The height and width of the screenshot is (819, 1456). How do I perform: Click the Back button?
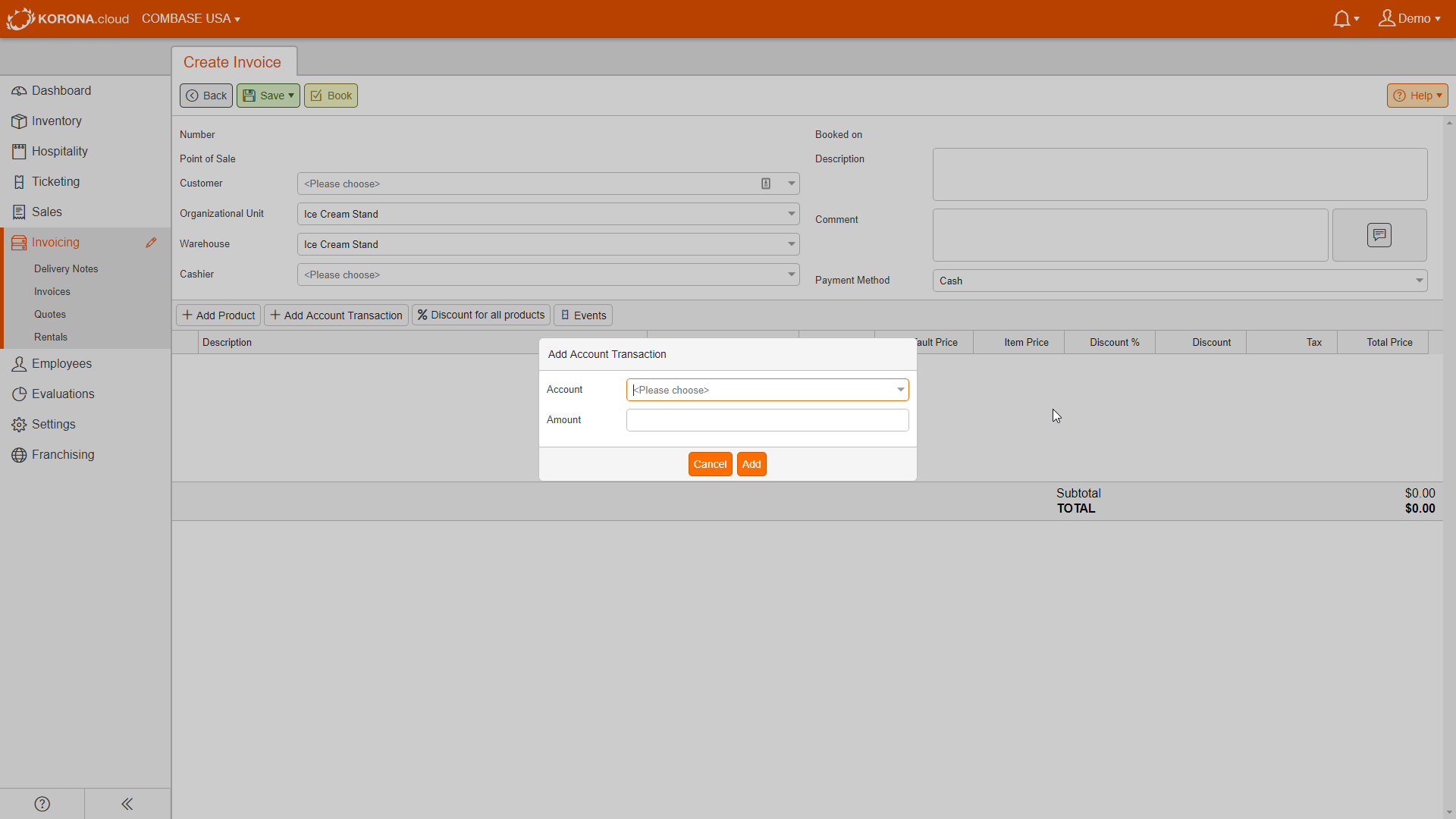tap(206, 96)
